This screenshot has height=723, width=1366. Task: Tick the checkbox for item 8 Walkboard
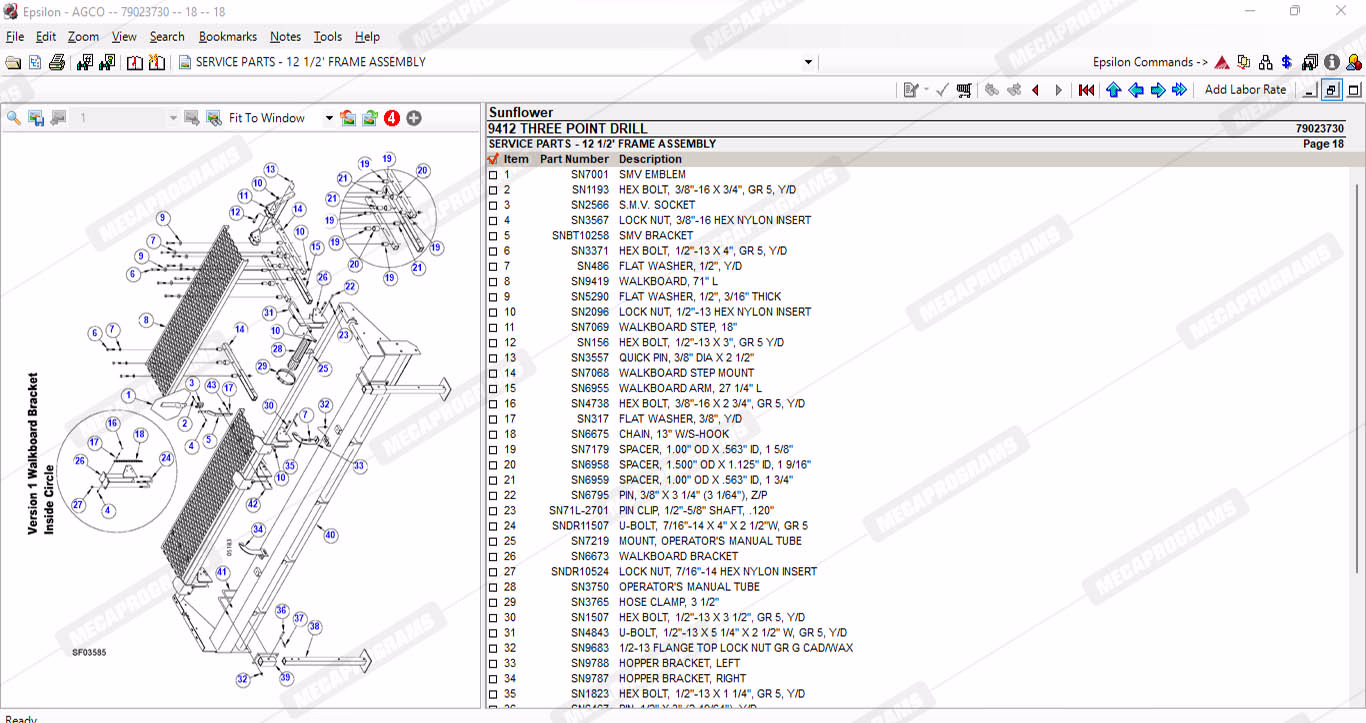(x=493, y=282)
